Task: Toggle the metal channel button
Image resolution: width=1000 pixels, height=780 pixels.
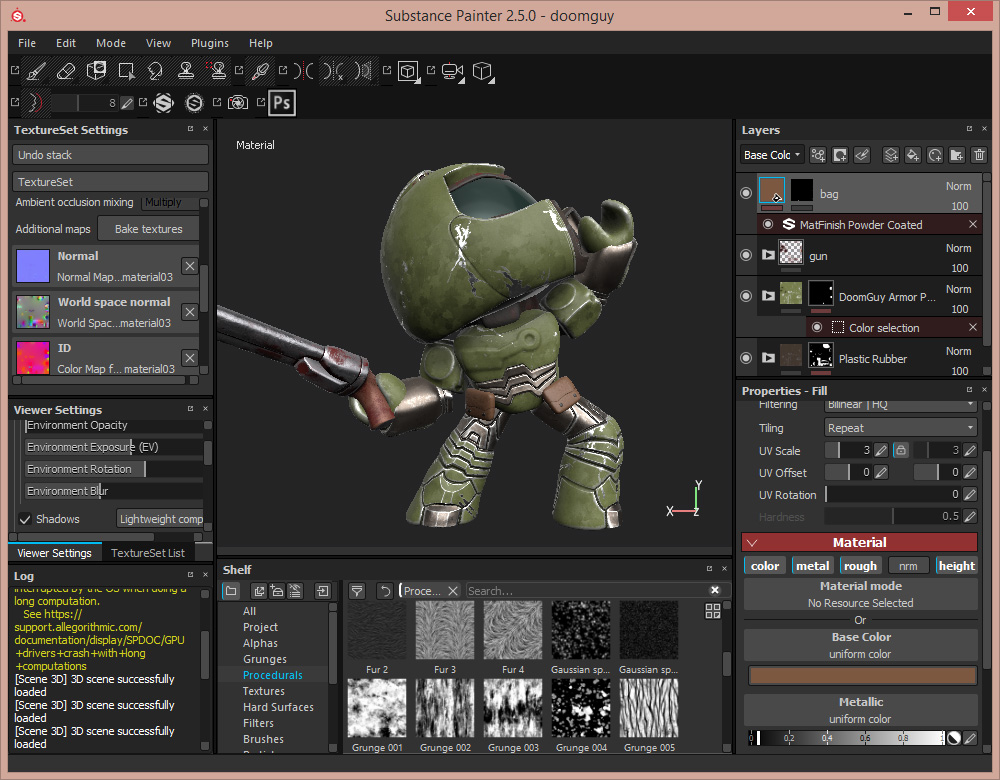Action: (812, 566)
